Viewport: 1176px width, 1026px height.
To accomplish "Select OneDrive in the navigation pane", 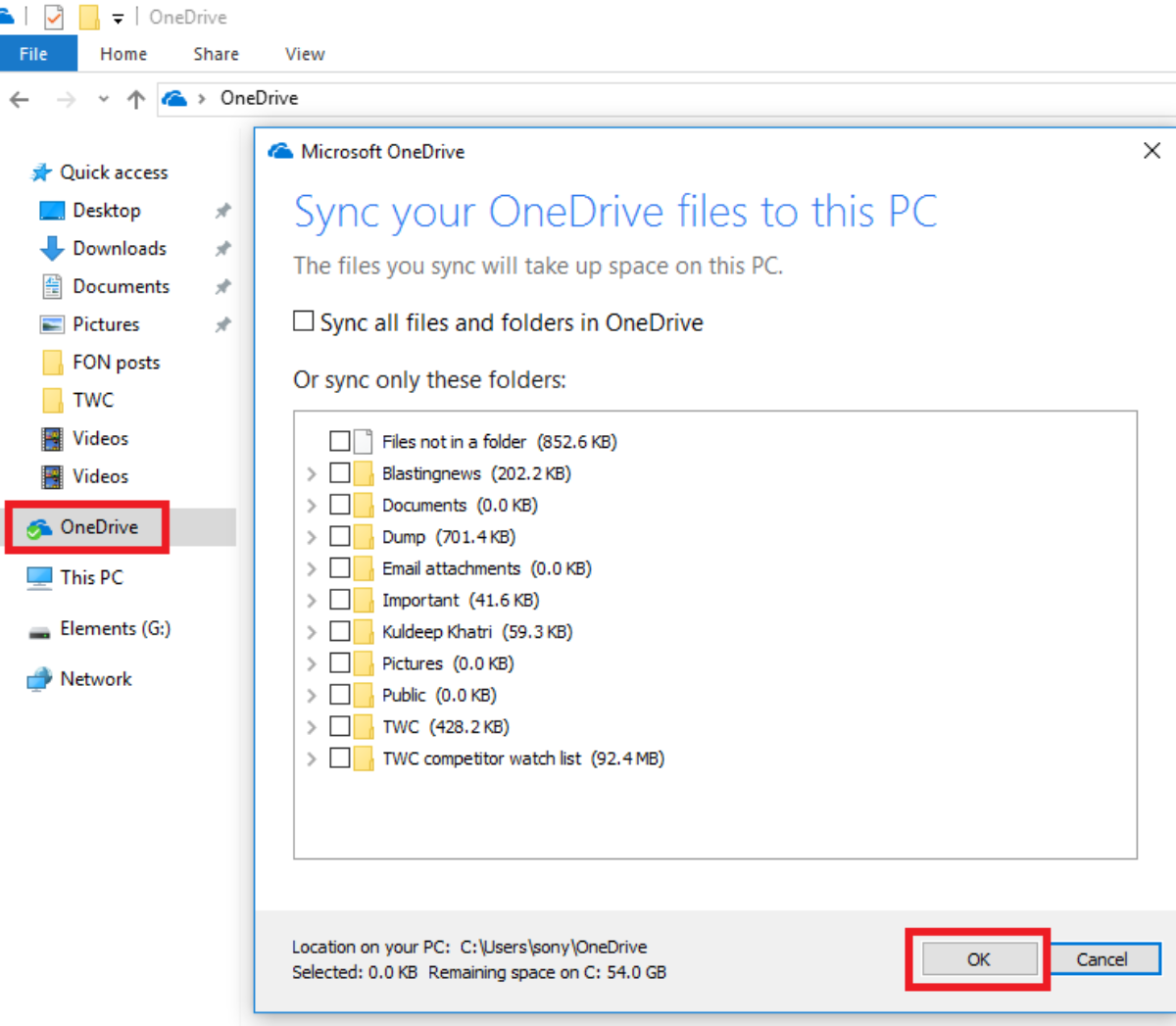I will tap(98, 527).
